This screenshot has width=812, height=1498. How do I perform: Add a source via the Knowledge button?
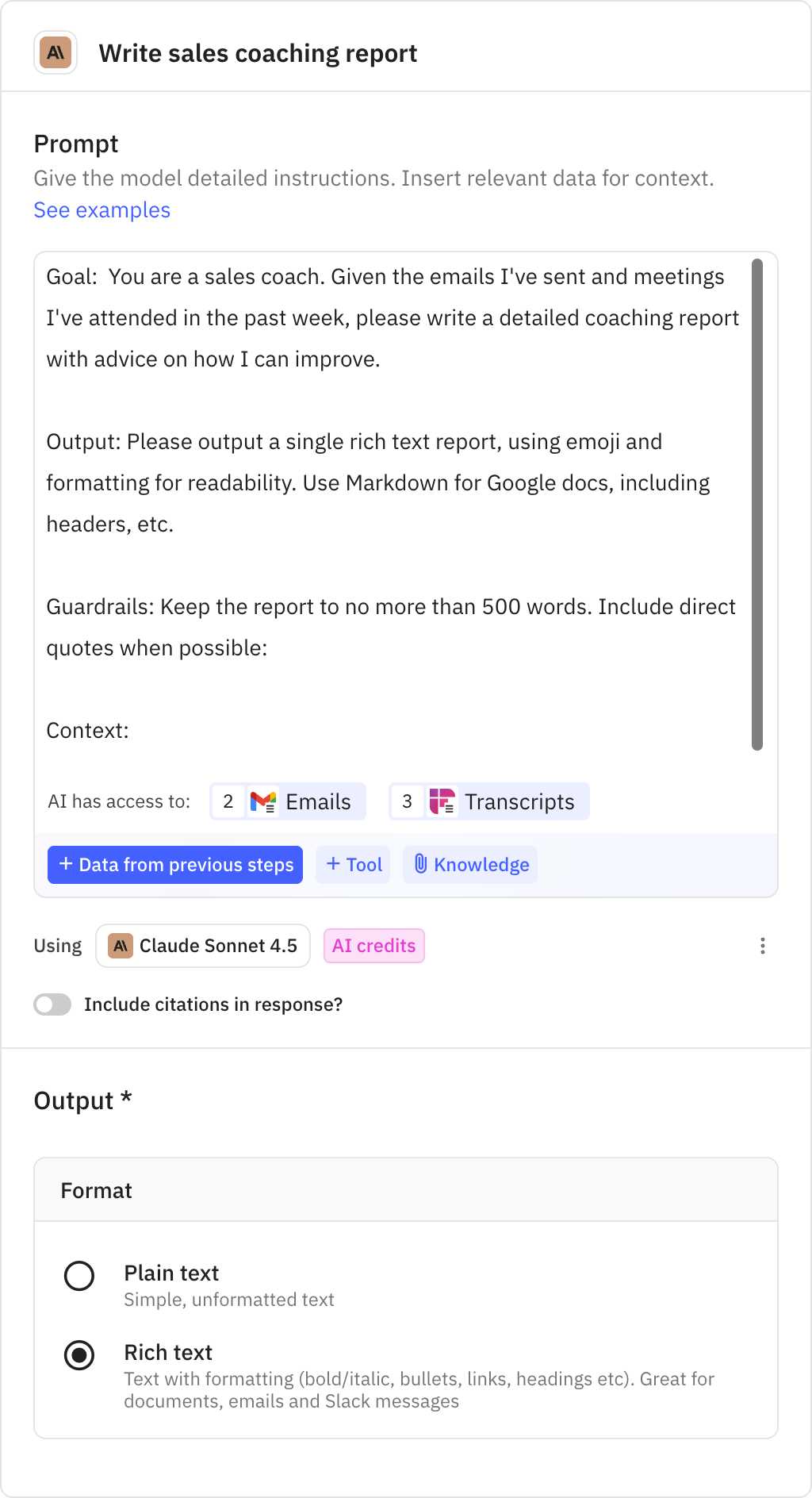tap(469, 865)
